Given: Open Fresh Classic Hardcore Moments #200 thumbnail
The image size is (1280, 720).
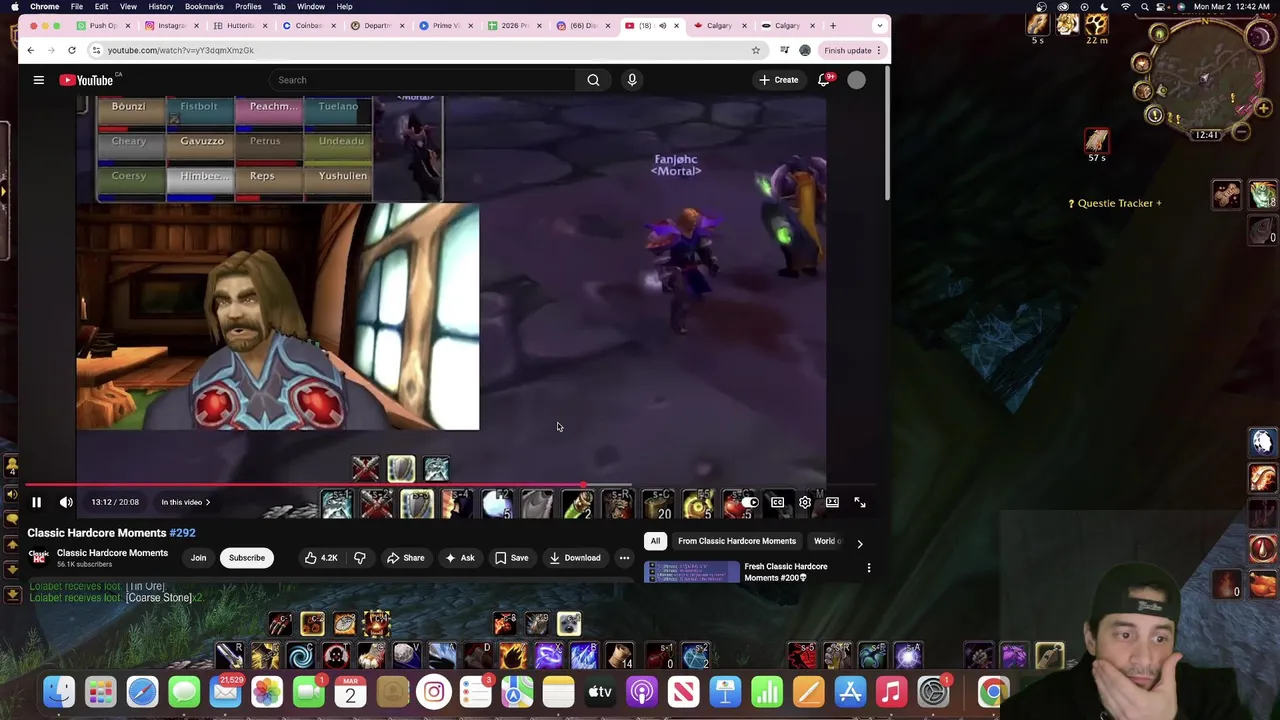Looking at the screenshot, I should pos(691,572).
